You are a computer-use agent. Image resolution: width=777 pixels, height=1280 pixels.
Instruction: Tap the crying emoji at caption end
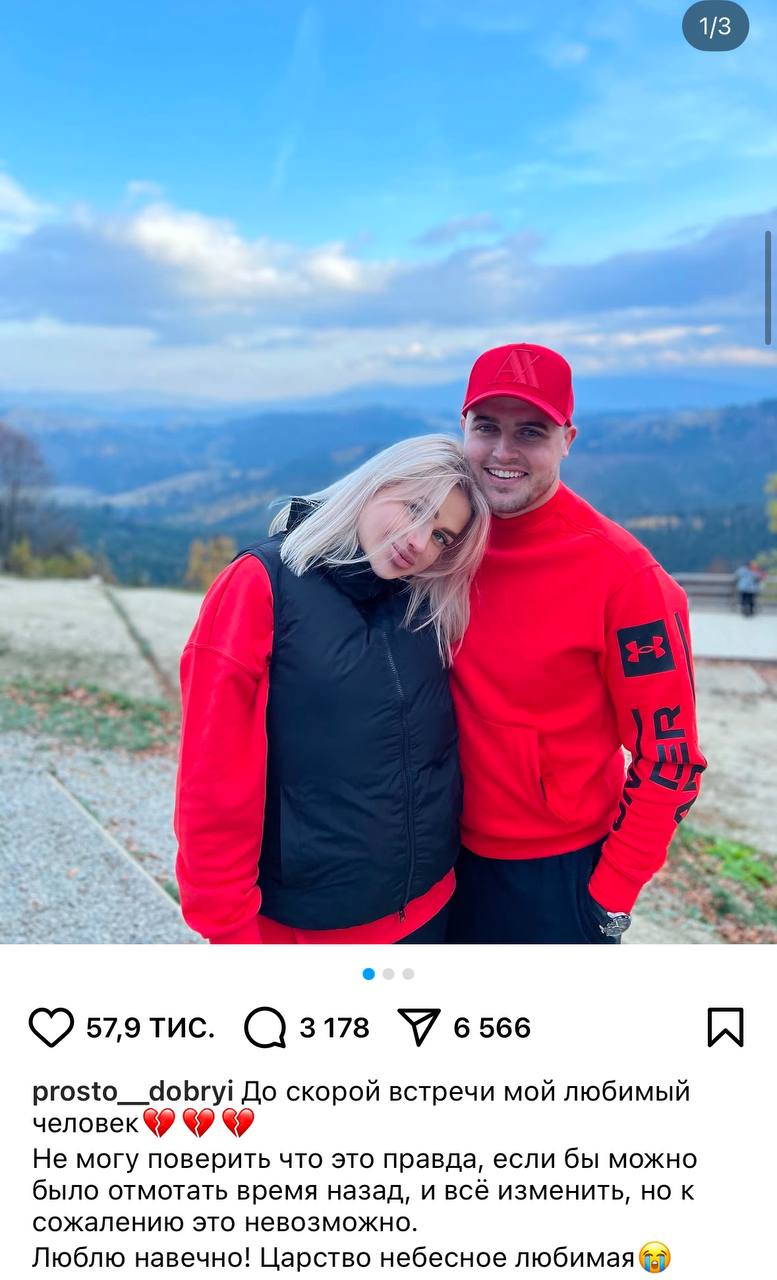pyautogui.click(x=654, y=1256)
